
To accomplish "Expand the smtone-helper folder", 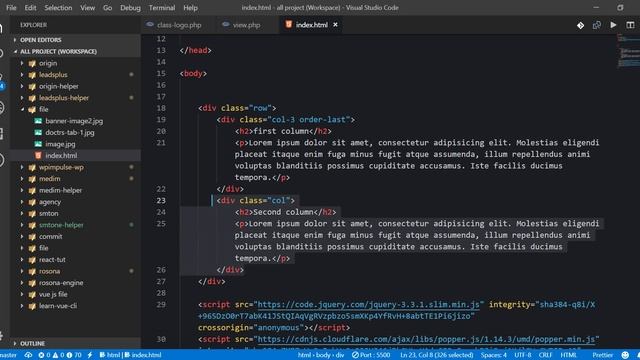I will pos(61,225).
